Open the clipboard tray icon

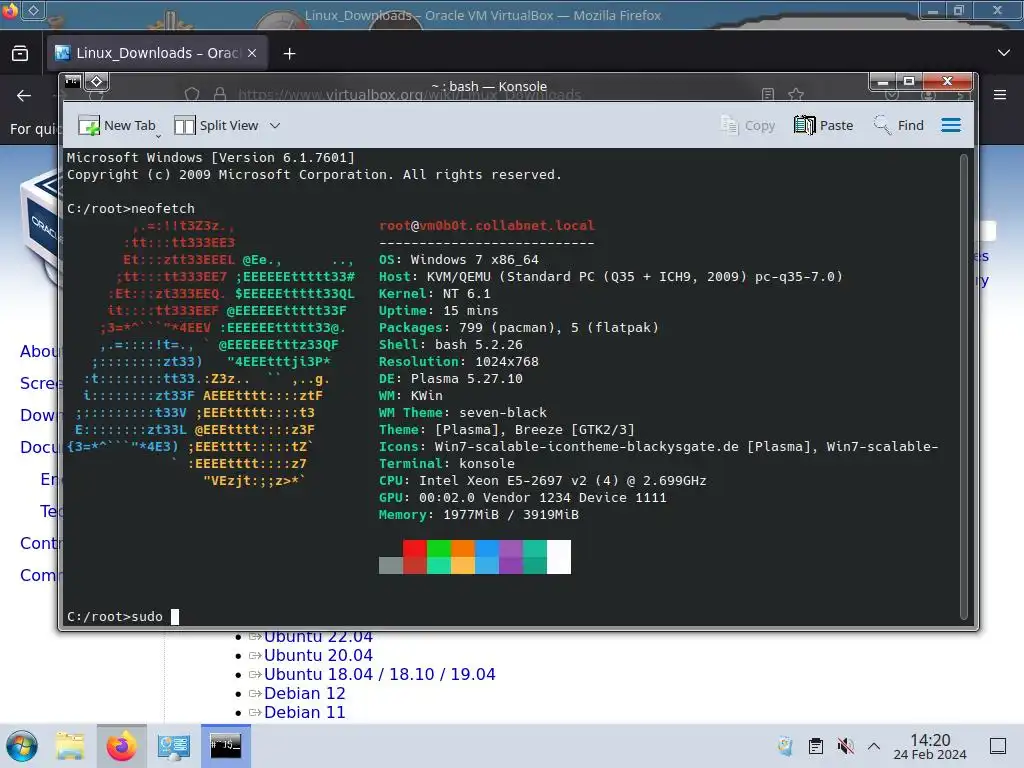(x=816, y=746)
